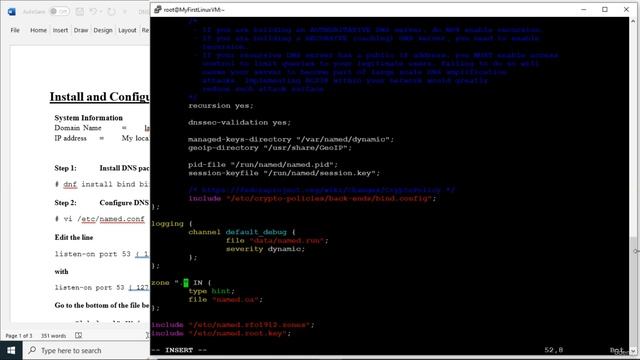This screenshot has width=640, height=360.
Task: Click the scrollbar up arrow in terminal
Action: [633, 20]
